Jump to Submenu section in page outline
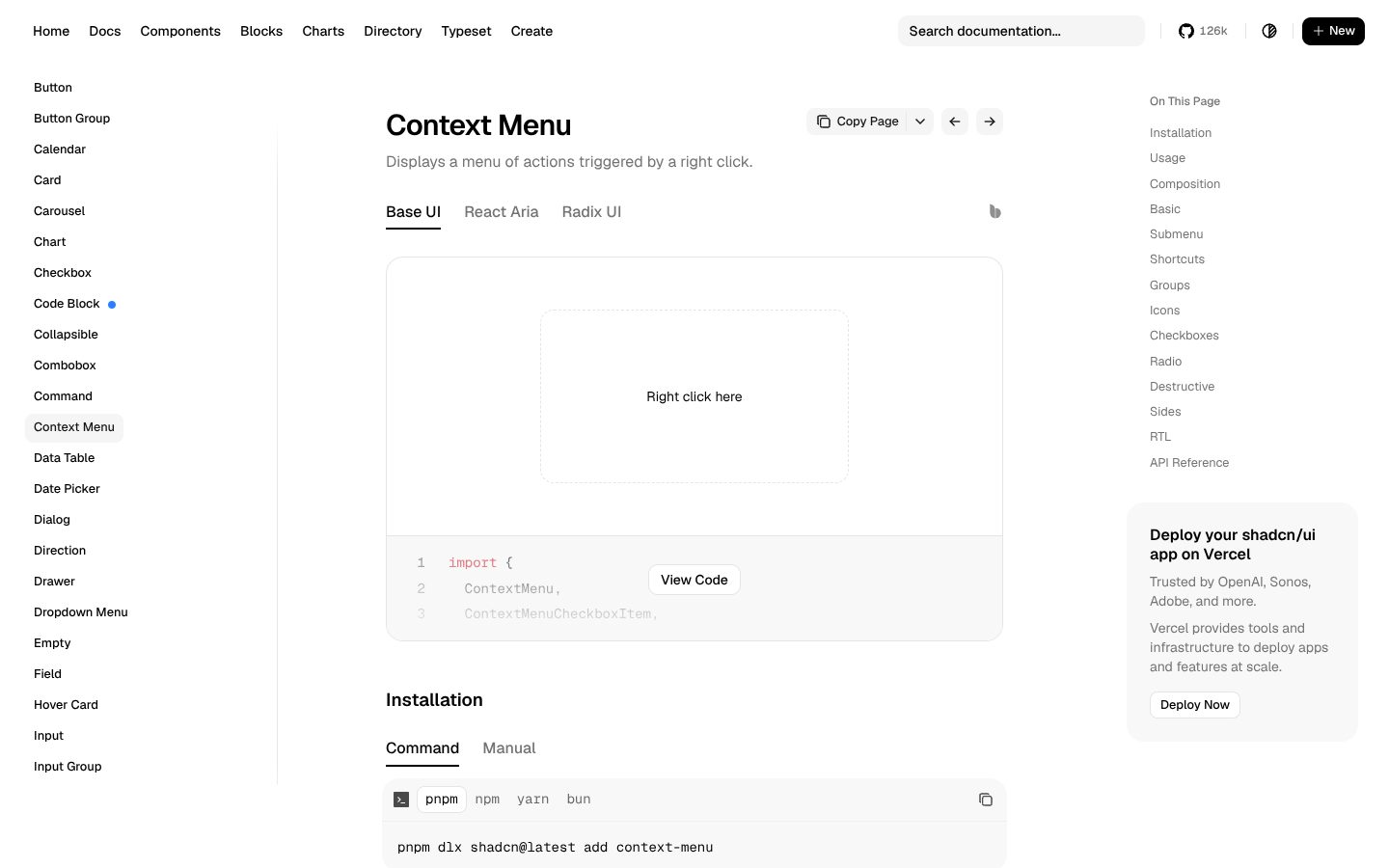 (1176, 234)
